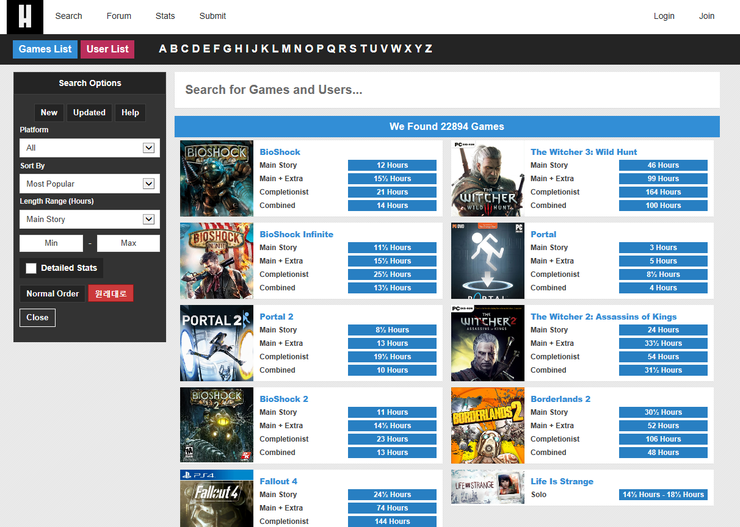Open The Witcher 3: Wild Hunt title link
This screenshot has height=527, width=740.
[584, 152]
